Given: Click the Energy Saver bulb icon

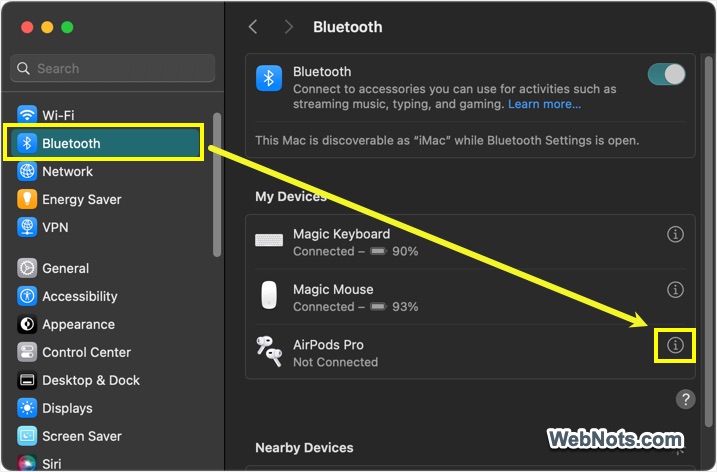Looking at the screenshot, I should click(x=27, y=199).
